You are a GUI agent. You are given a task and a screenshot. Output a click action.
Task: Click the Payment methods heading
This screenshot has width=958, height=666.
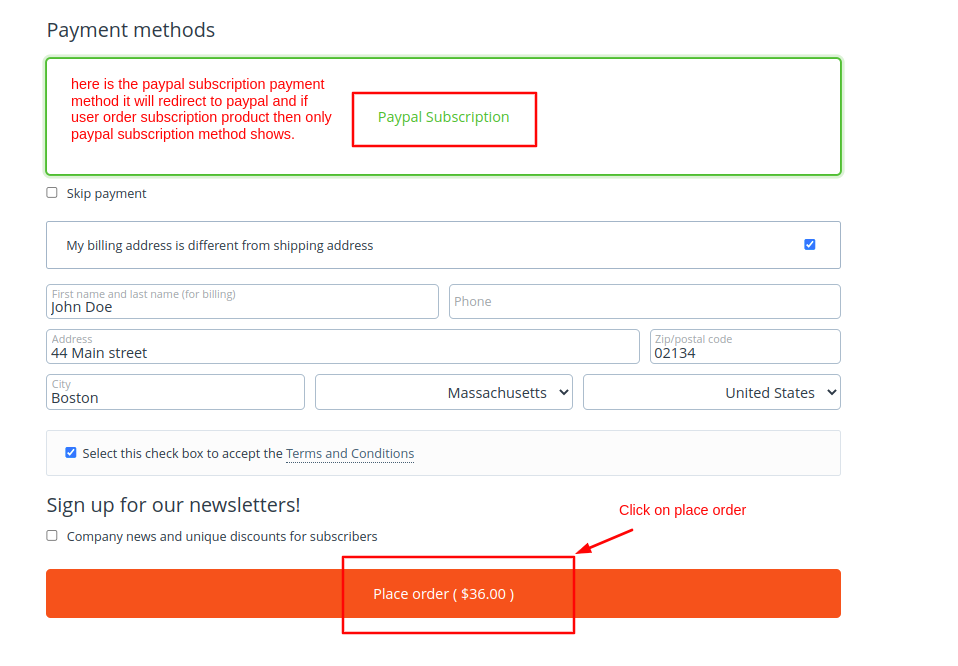pyautogui.click(x=131, y=30)
